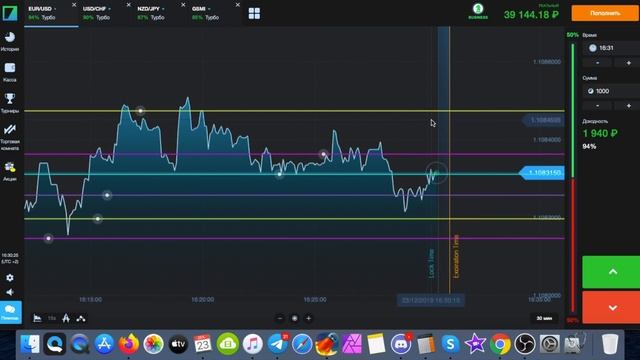640x360 pixels.
Task: Open the drawing tools compass icon
Action: pyautogui.click(x=66, y=318)
